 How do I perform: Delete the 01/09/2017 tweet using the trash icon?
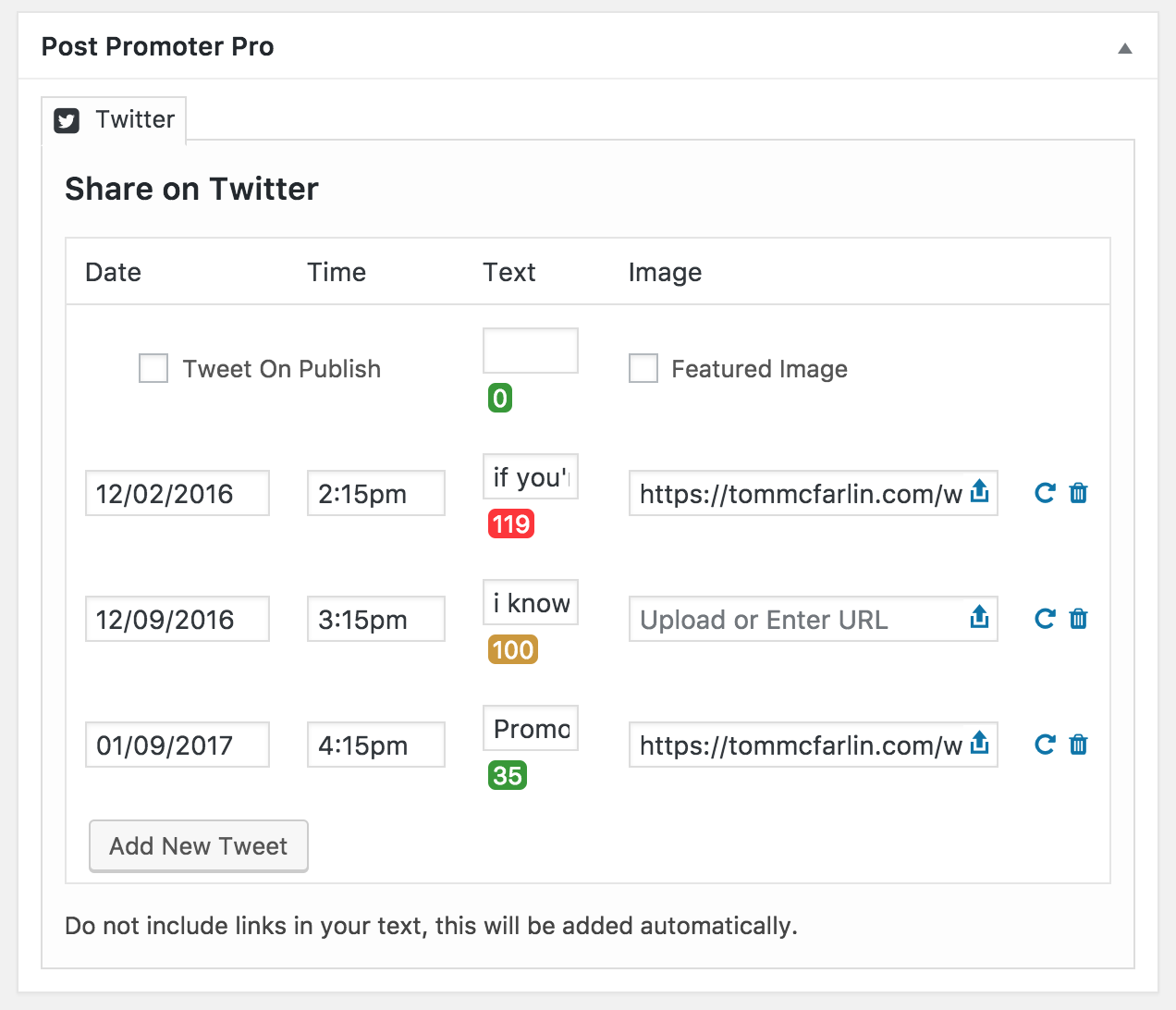pos(1078,745)
